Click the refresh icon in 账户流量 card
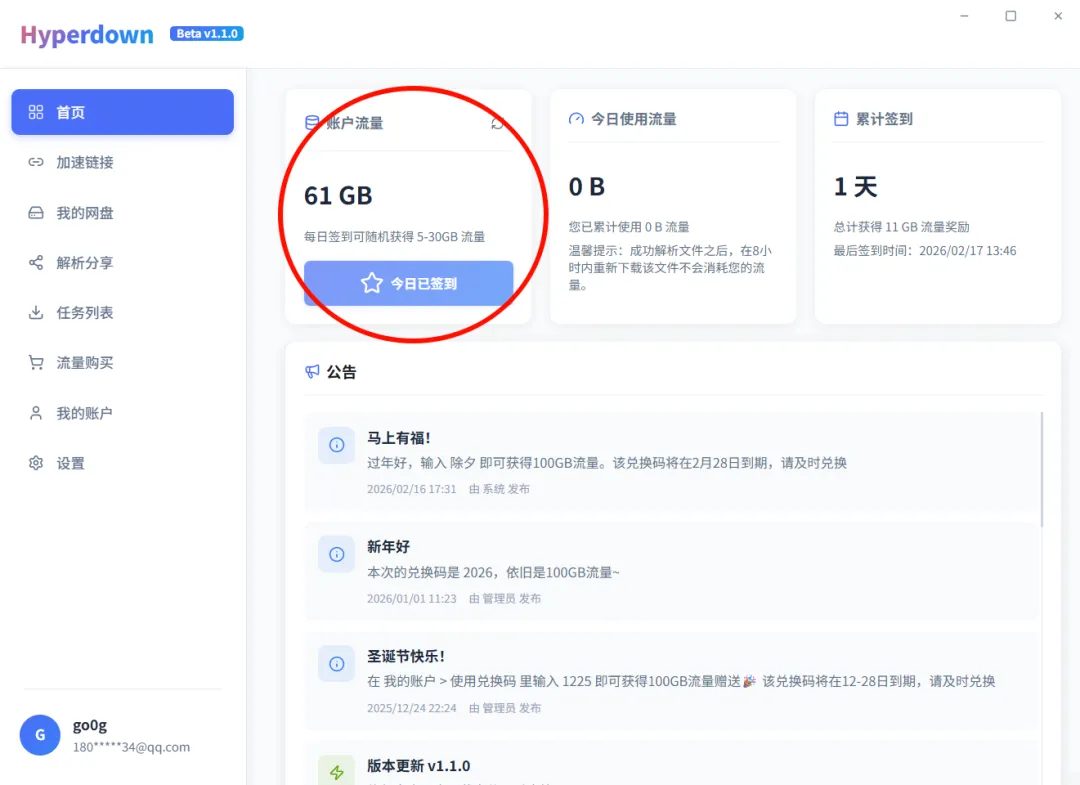 (498, 123)
